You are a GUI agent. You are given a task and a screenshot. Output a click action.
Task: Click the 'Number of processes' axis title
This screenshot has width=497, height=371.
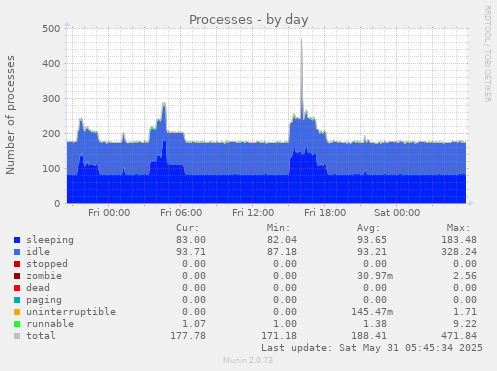click(11, 115)
